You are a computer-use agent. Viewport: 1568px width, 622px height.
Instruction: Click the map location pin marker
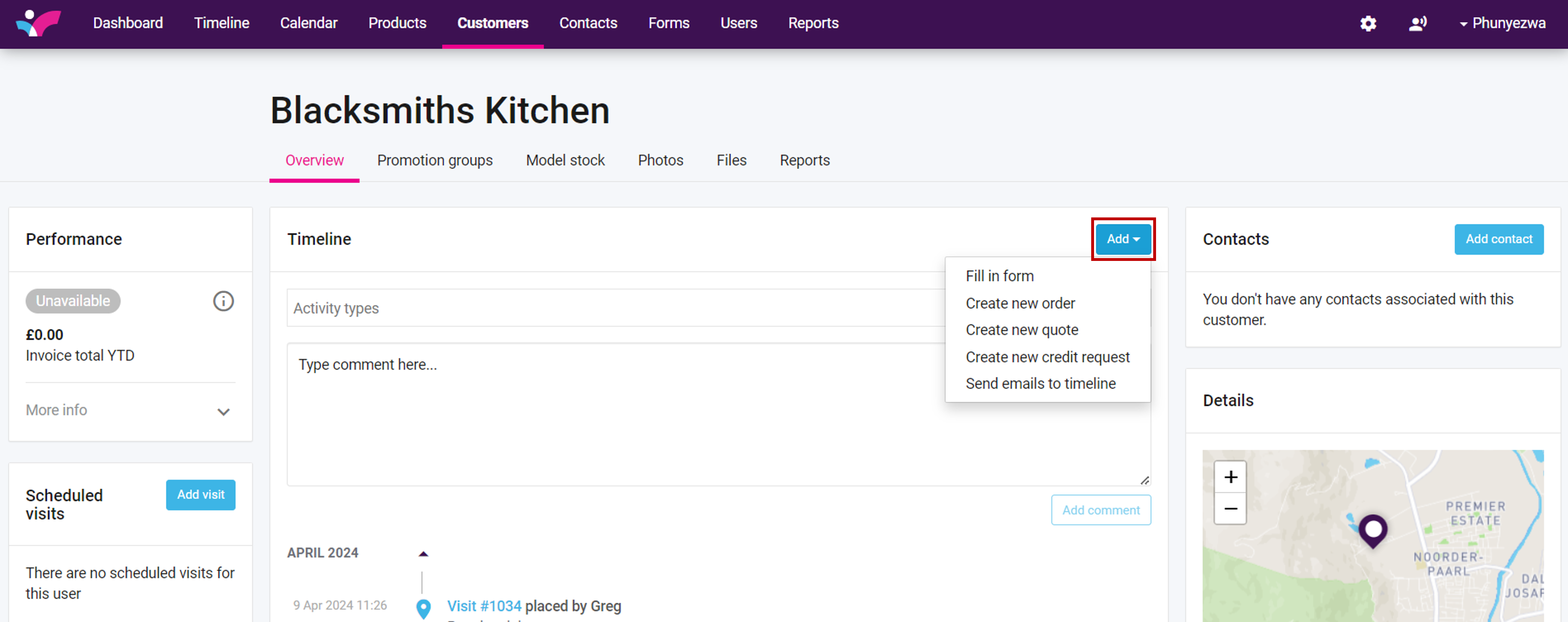(1373, 529)
